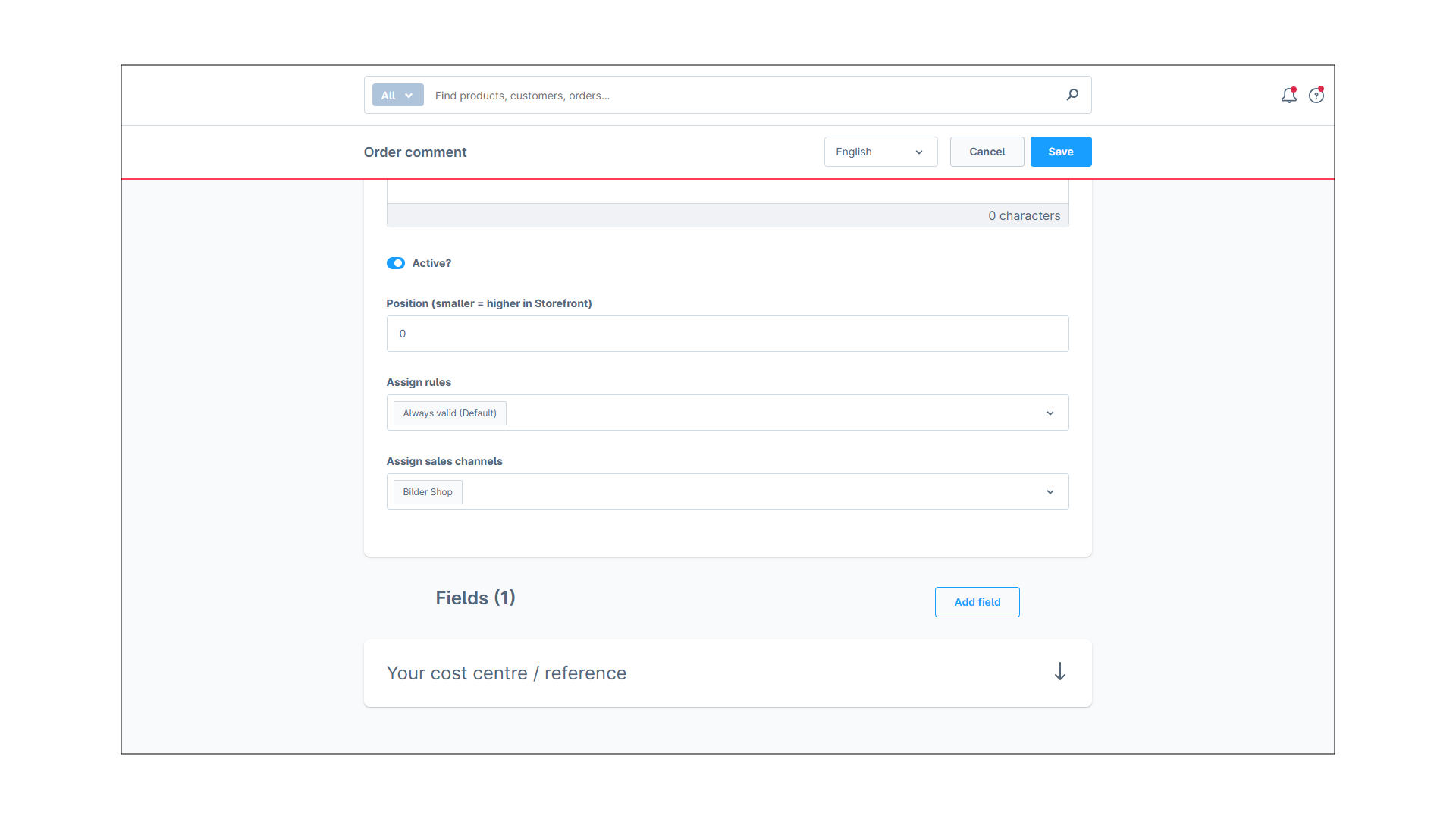Toggle the Active switch off
The image size is (1456, 819).
click(x=396, y=263)
